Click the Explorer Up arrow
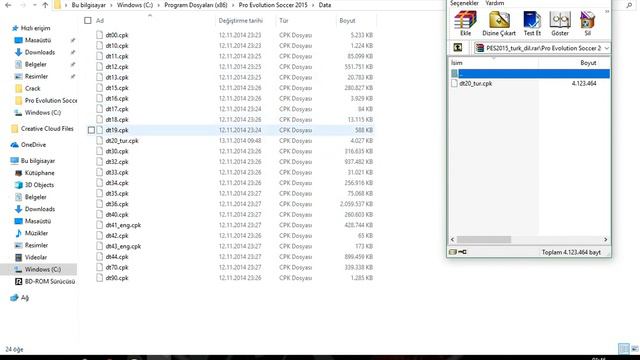 (45, 5)
